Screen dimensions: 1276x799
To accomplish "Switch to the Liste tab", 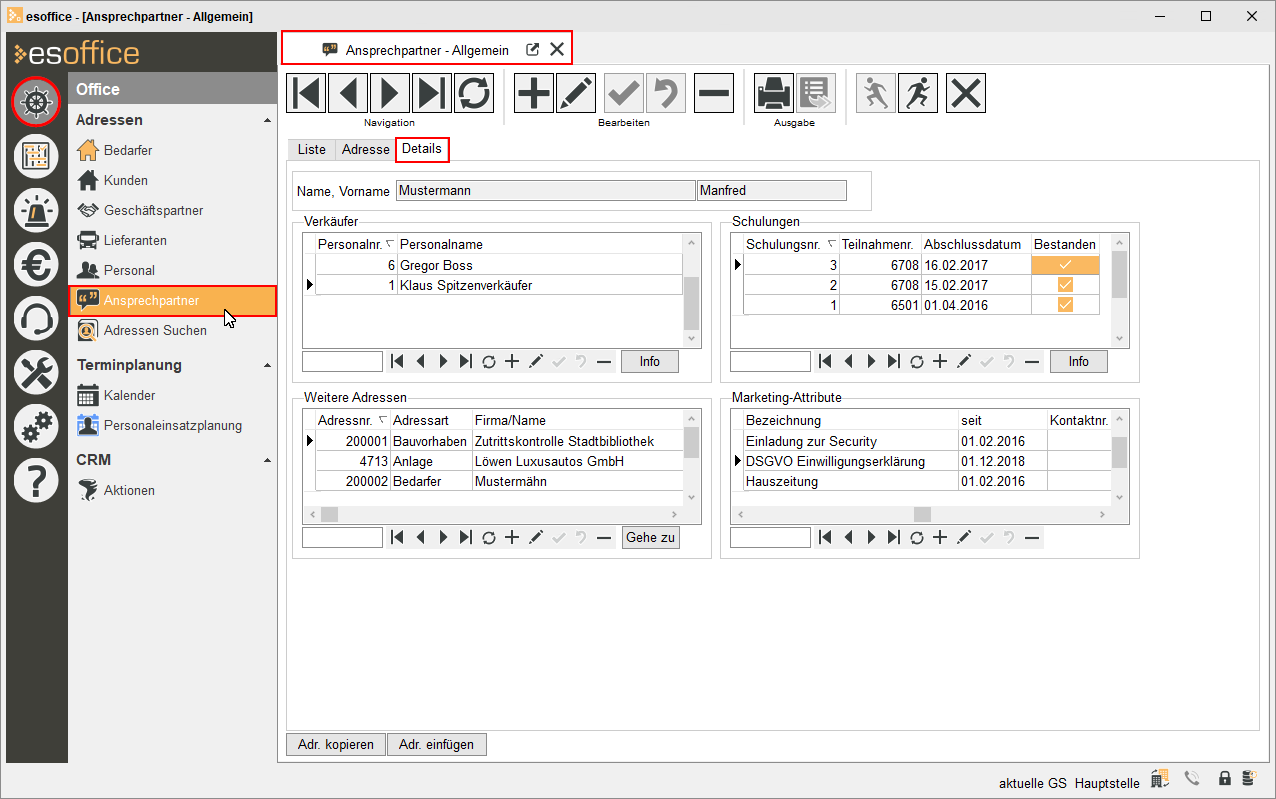I will coord(311,149).
